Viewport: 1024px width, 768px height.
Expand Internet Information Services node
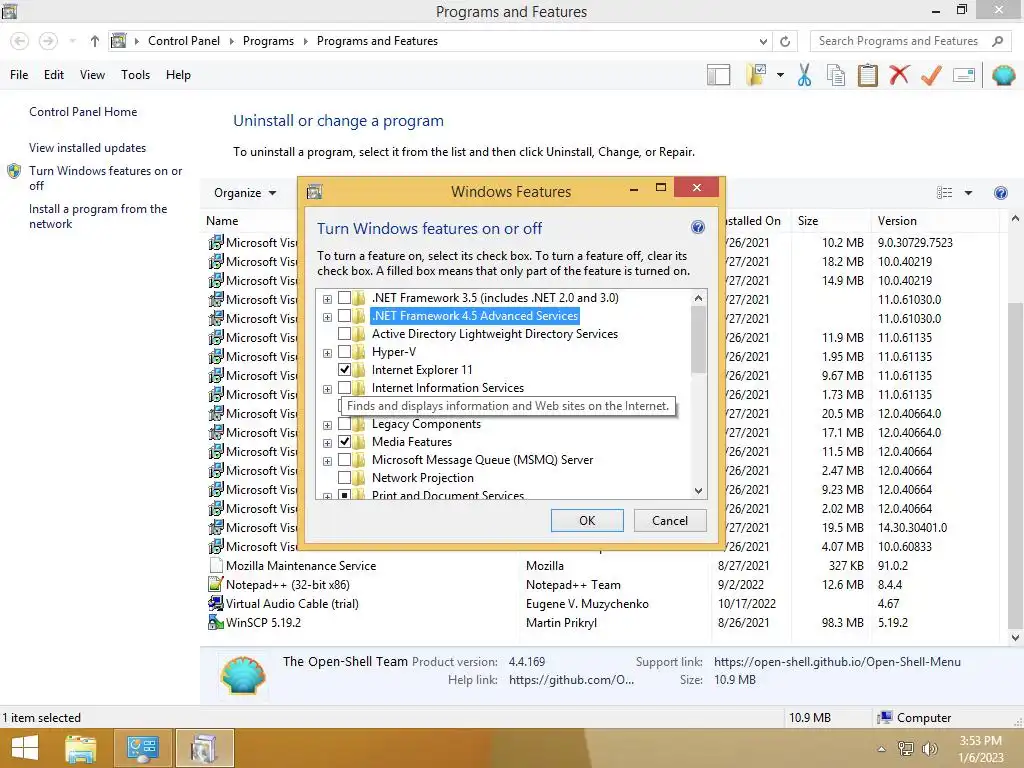click(327, 389)
